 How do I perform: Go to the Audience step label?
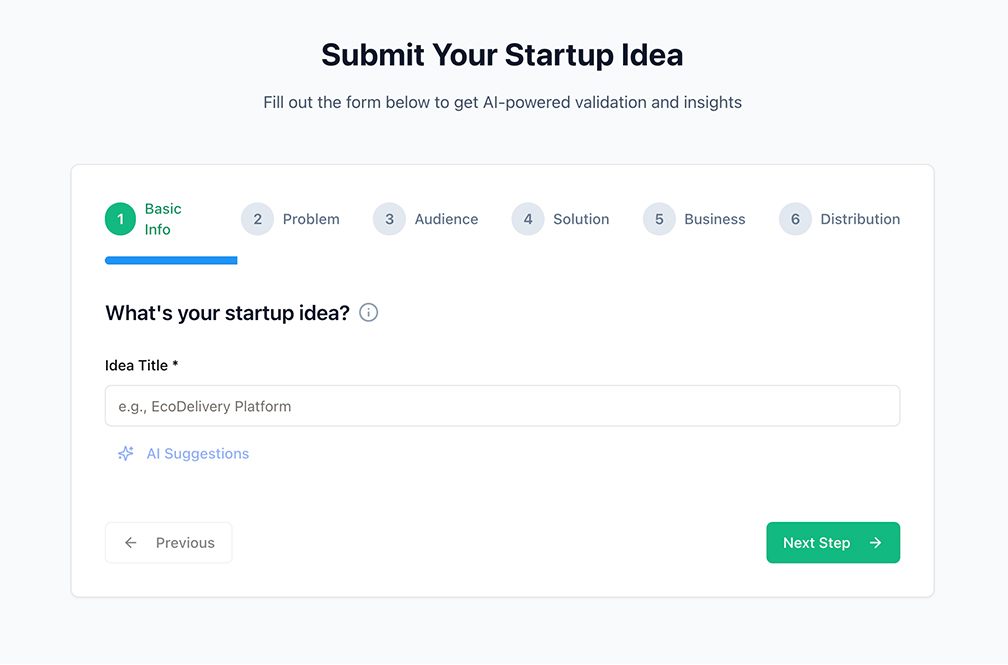[446, 219]
